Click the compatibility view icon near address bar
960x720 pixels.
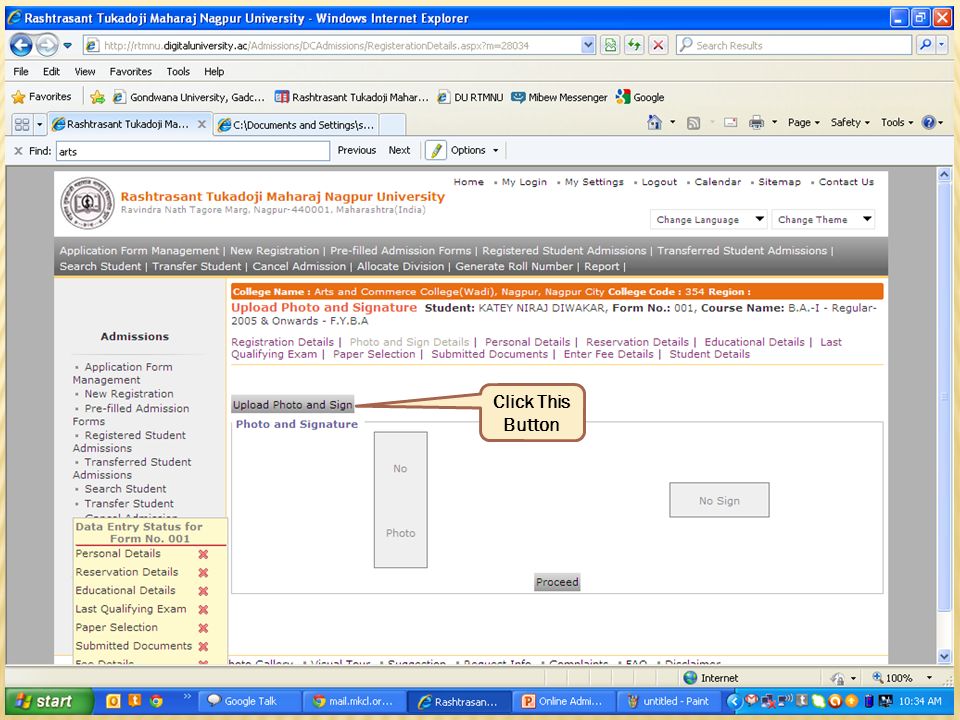pos(610,45)
